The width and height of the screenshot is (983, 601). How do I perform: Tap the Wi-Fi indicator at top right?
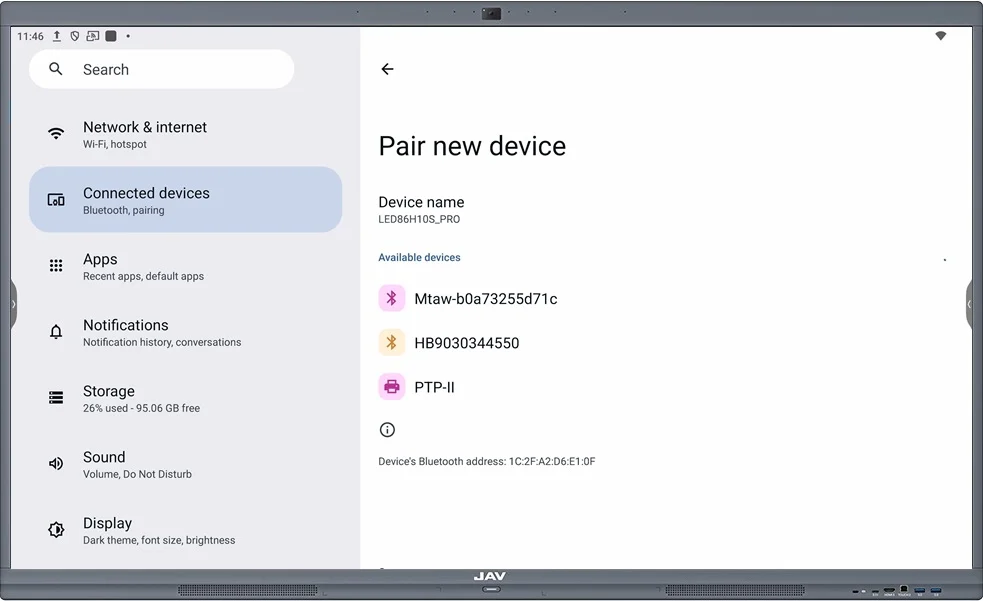click(940, 35)
